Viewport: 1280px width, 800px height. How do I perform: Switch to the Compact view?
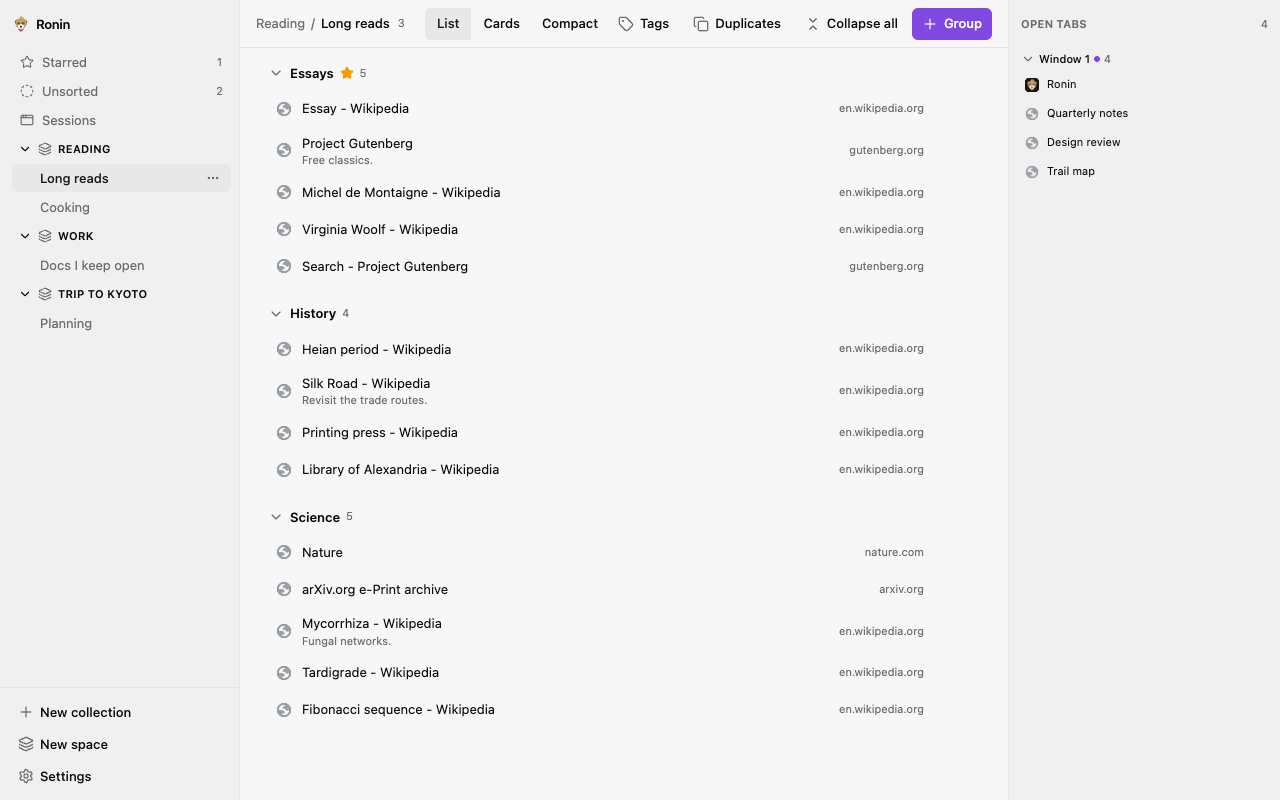tap(570, 24)
